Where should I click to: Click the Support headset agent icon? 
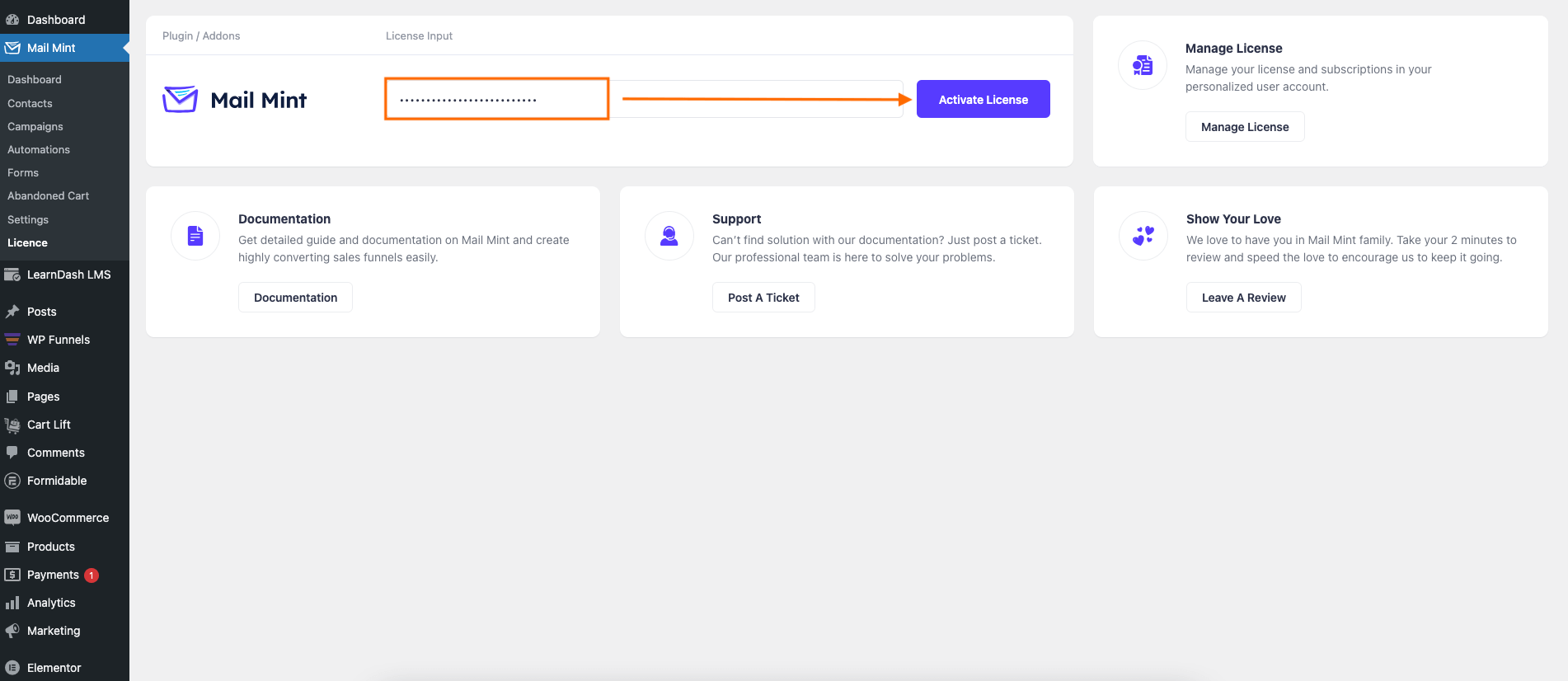coord(669,236)
